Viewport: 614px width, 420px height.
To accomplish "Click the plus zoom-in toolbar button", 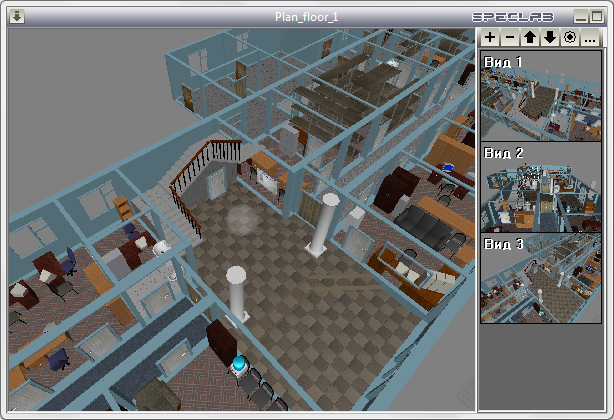I will 490,38.
